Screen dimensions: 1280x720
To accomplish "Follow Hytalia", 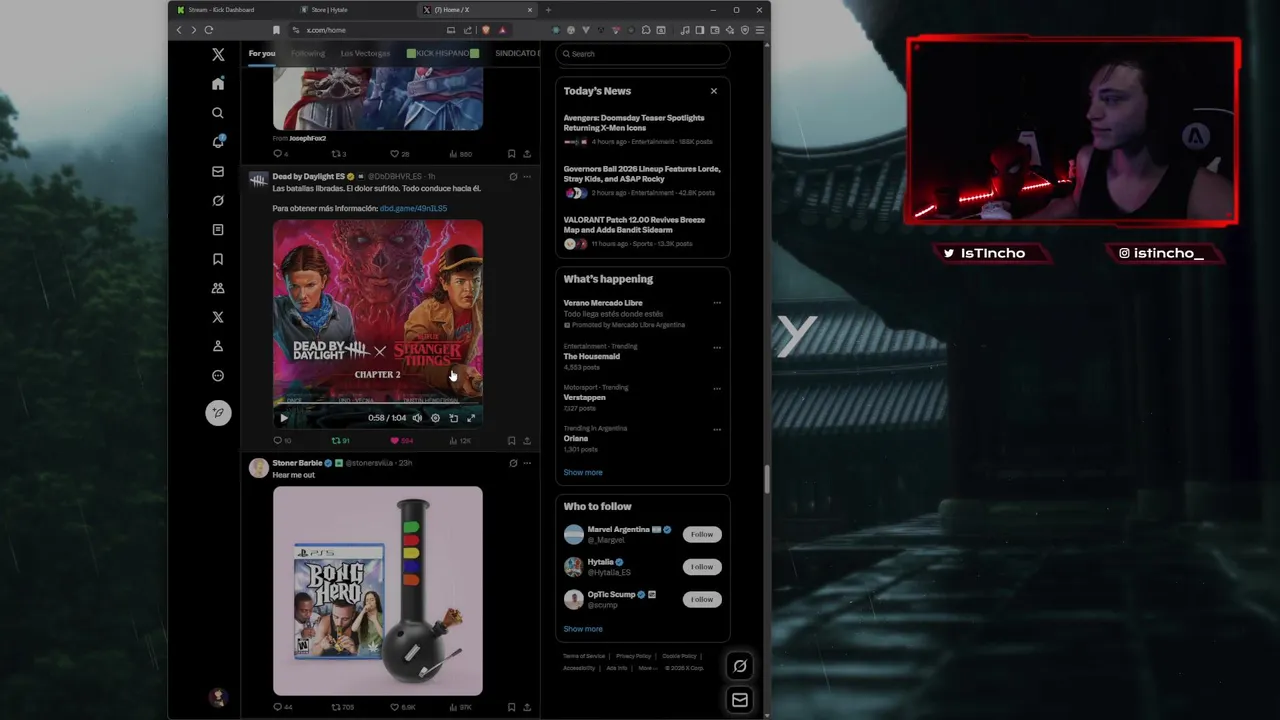I will click(702, 567).
